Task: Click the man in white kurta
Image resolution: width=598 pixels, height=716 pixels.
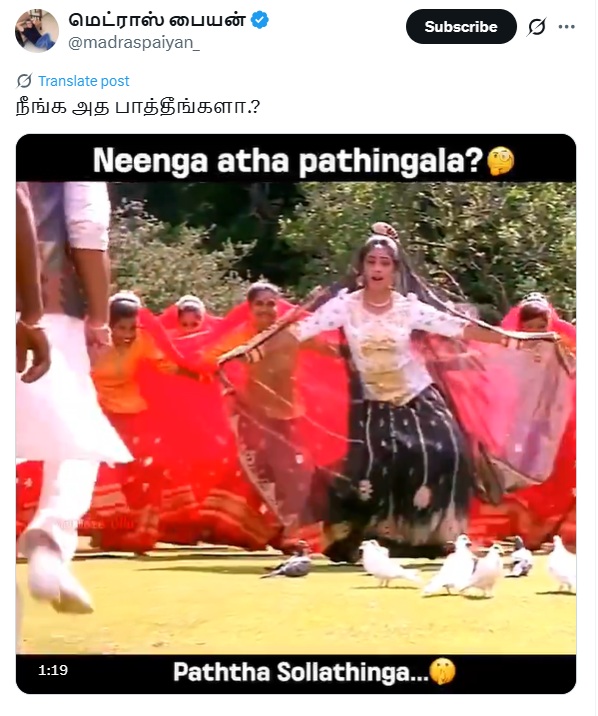Action: coord(62,393)
